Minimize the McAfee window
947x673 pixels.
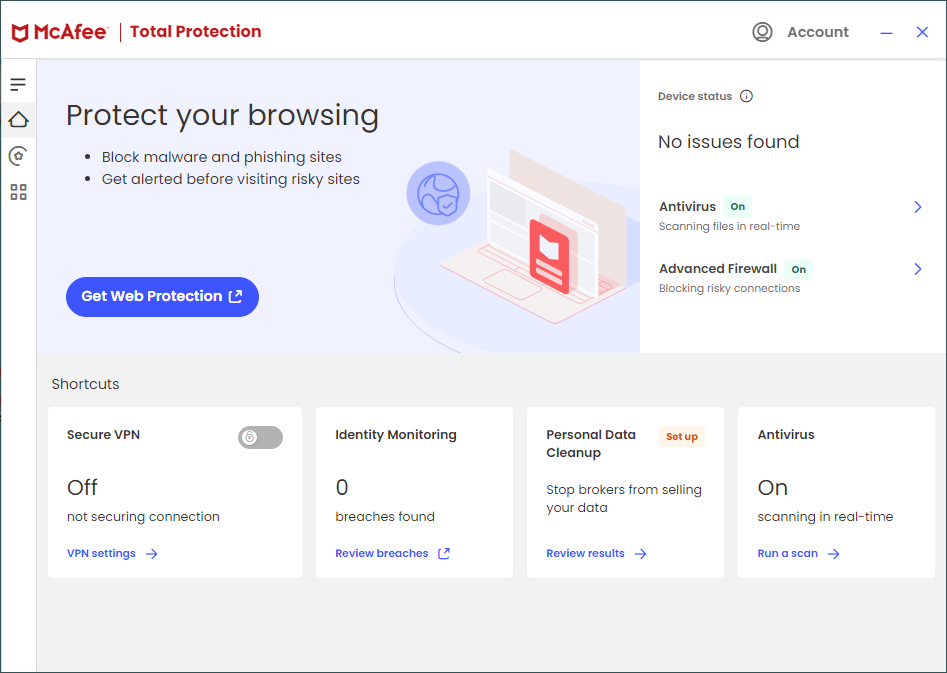[886, 33]
